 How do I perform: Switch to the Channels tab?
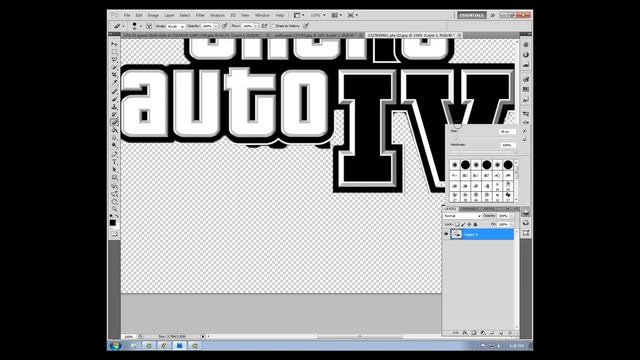point(470,209)
